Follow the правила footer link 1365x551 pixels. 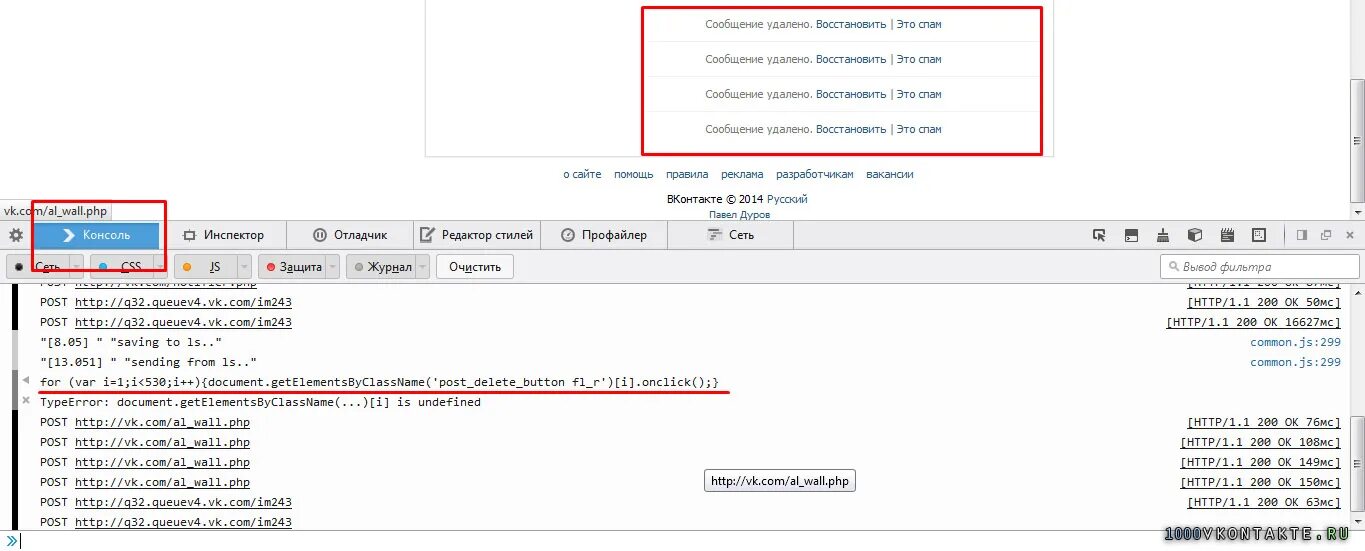click(x=687, y=174)
